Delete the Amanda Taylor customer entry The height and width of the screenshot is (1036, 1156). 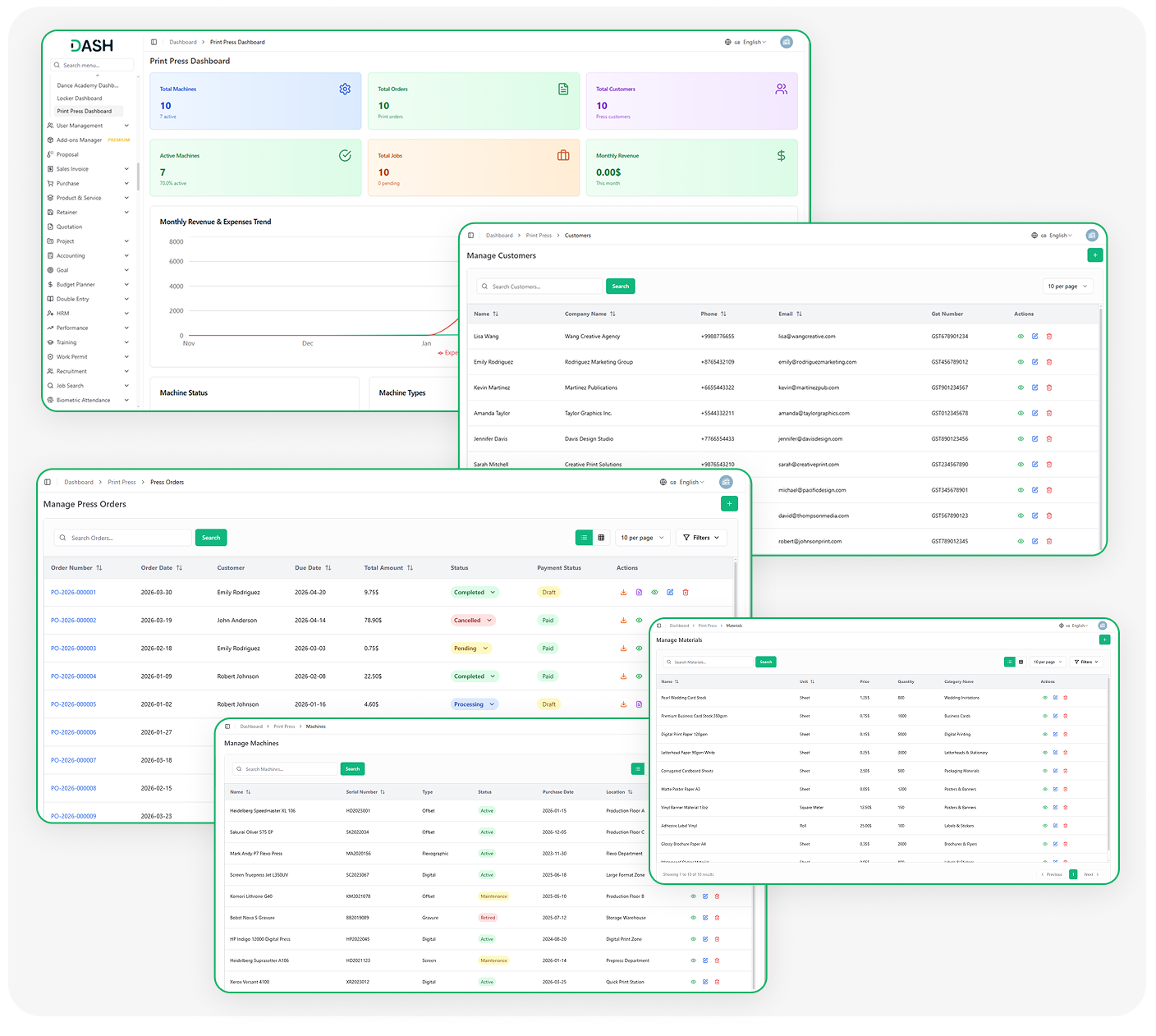(1049, 413)
